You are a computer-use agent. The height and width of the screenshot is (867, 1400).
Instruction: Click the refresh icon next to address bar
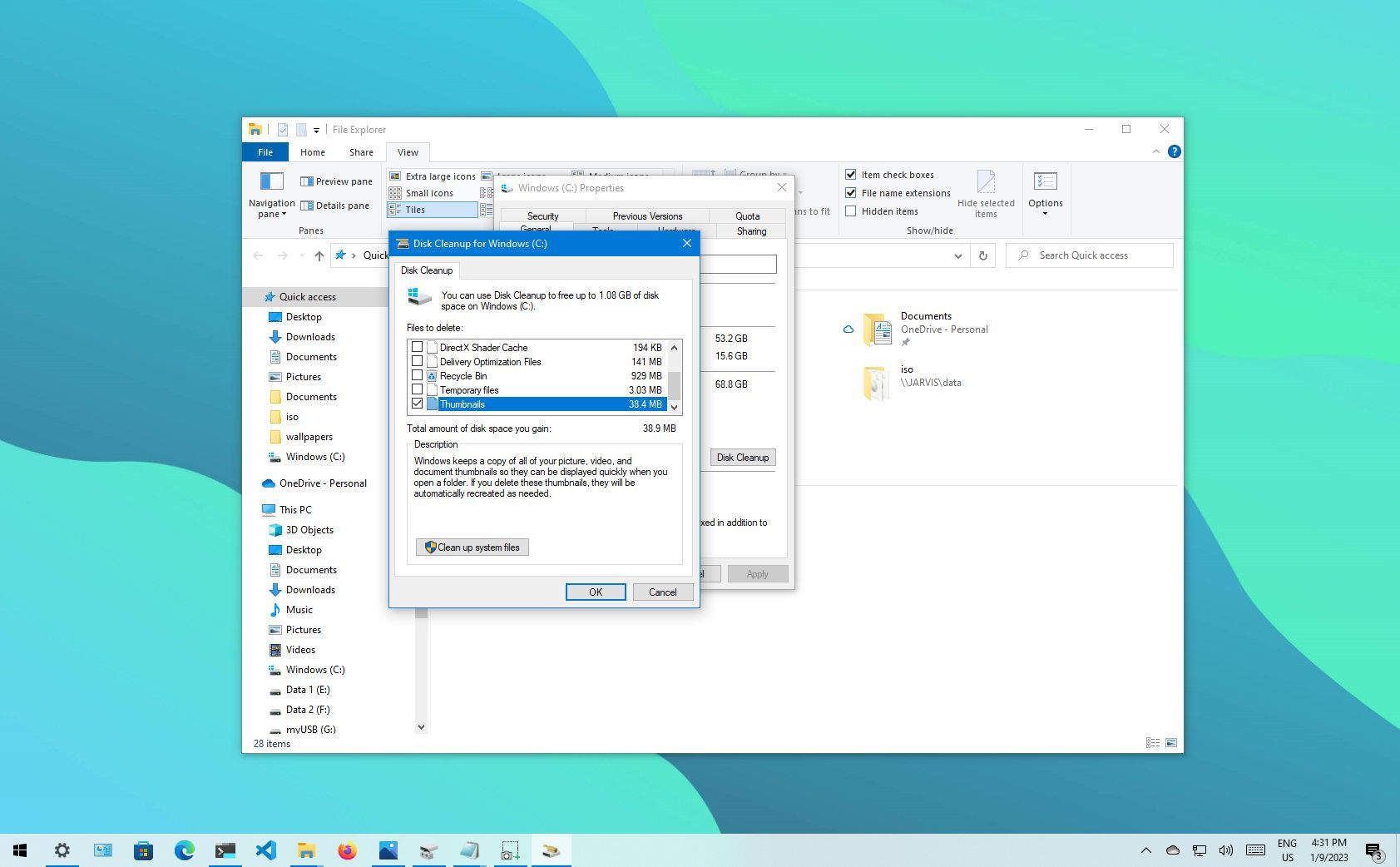pos(982,255)
